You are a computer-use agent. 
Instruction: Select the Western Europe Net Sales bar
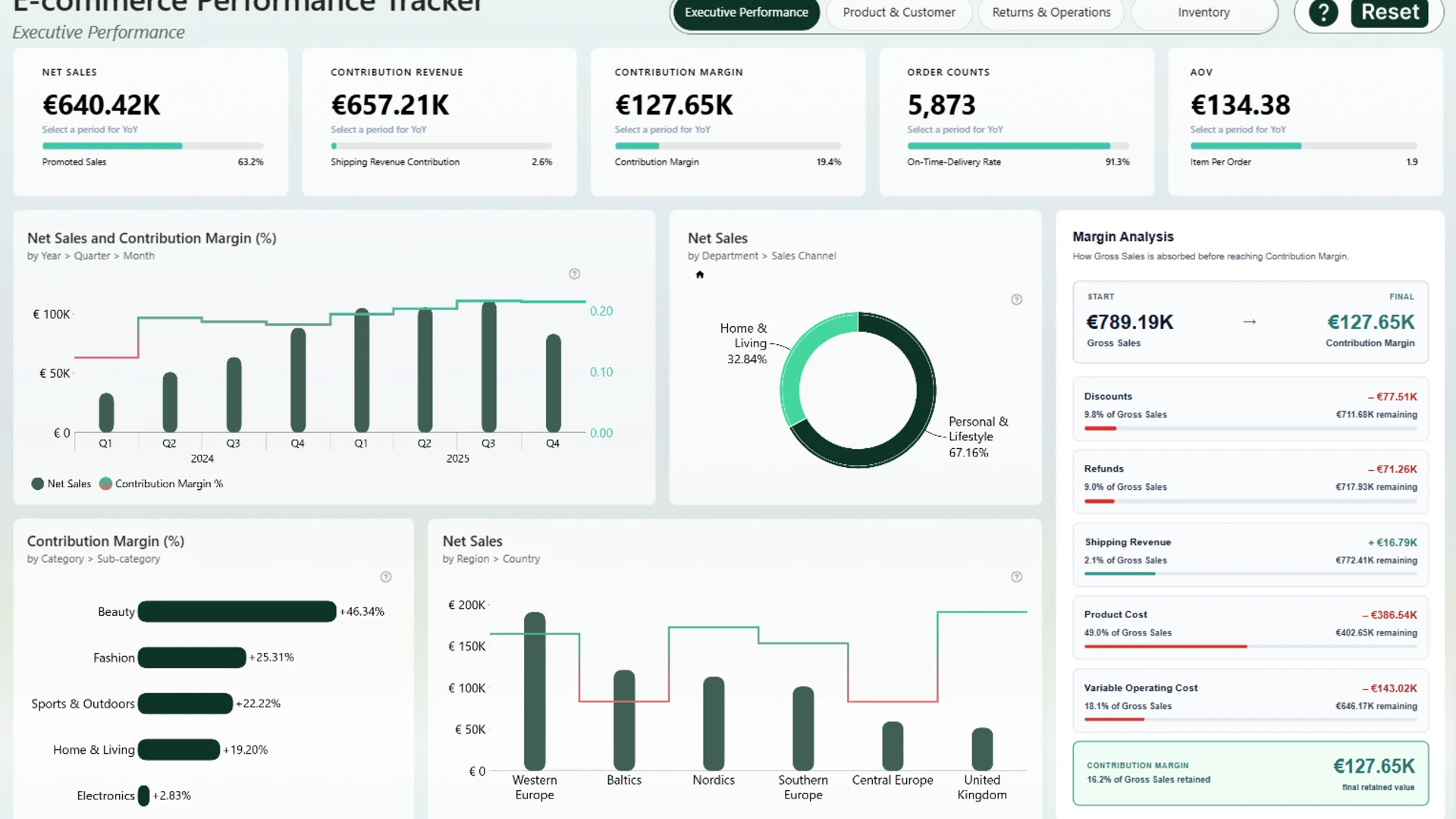(535, 692)
